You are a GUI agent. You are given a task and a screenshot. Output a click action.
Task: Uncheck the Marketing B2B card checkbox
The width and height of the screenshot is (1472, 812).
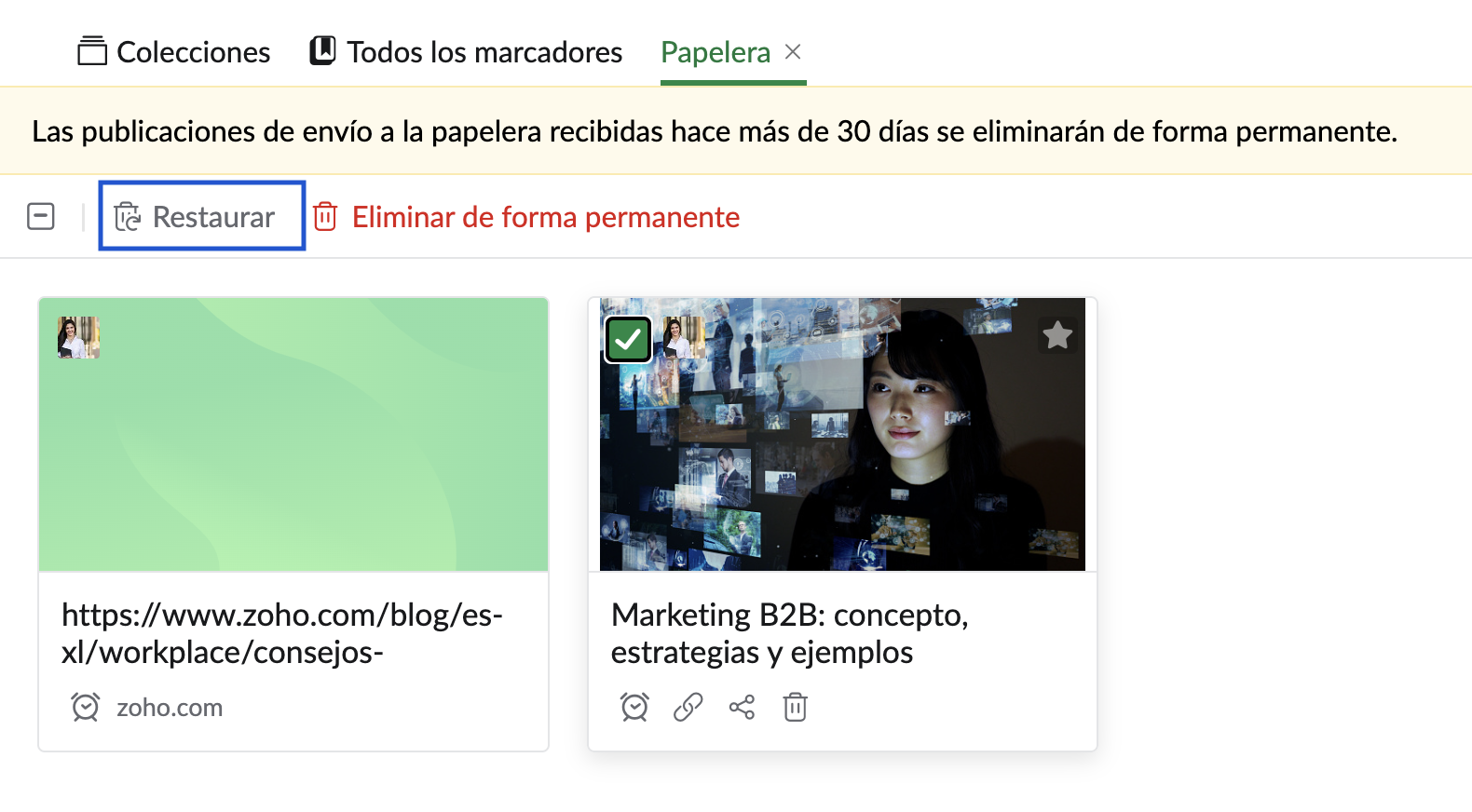(x=628, y=339)
